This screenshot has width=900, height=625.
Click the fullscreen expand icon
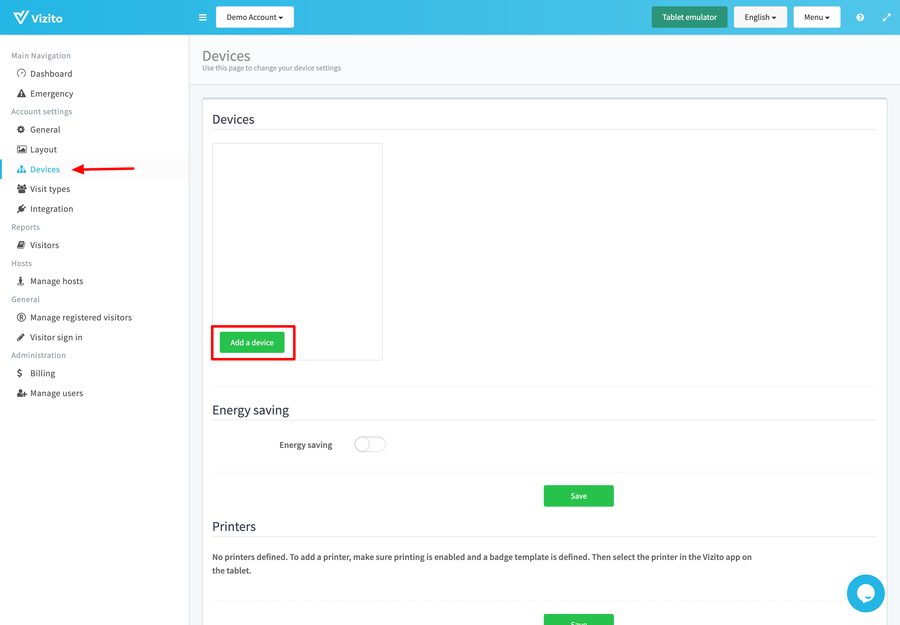pos(886,17)
